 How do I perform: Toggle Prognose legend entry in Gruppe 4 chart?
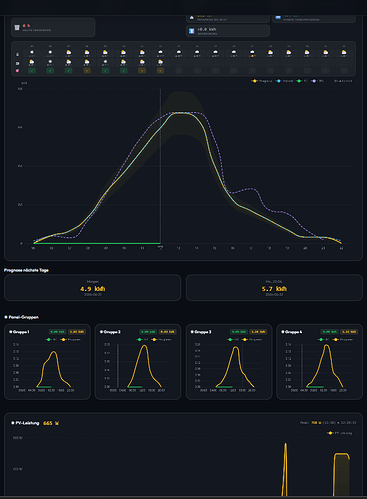pyautogui.click(x=343, y=339)
